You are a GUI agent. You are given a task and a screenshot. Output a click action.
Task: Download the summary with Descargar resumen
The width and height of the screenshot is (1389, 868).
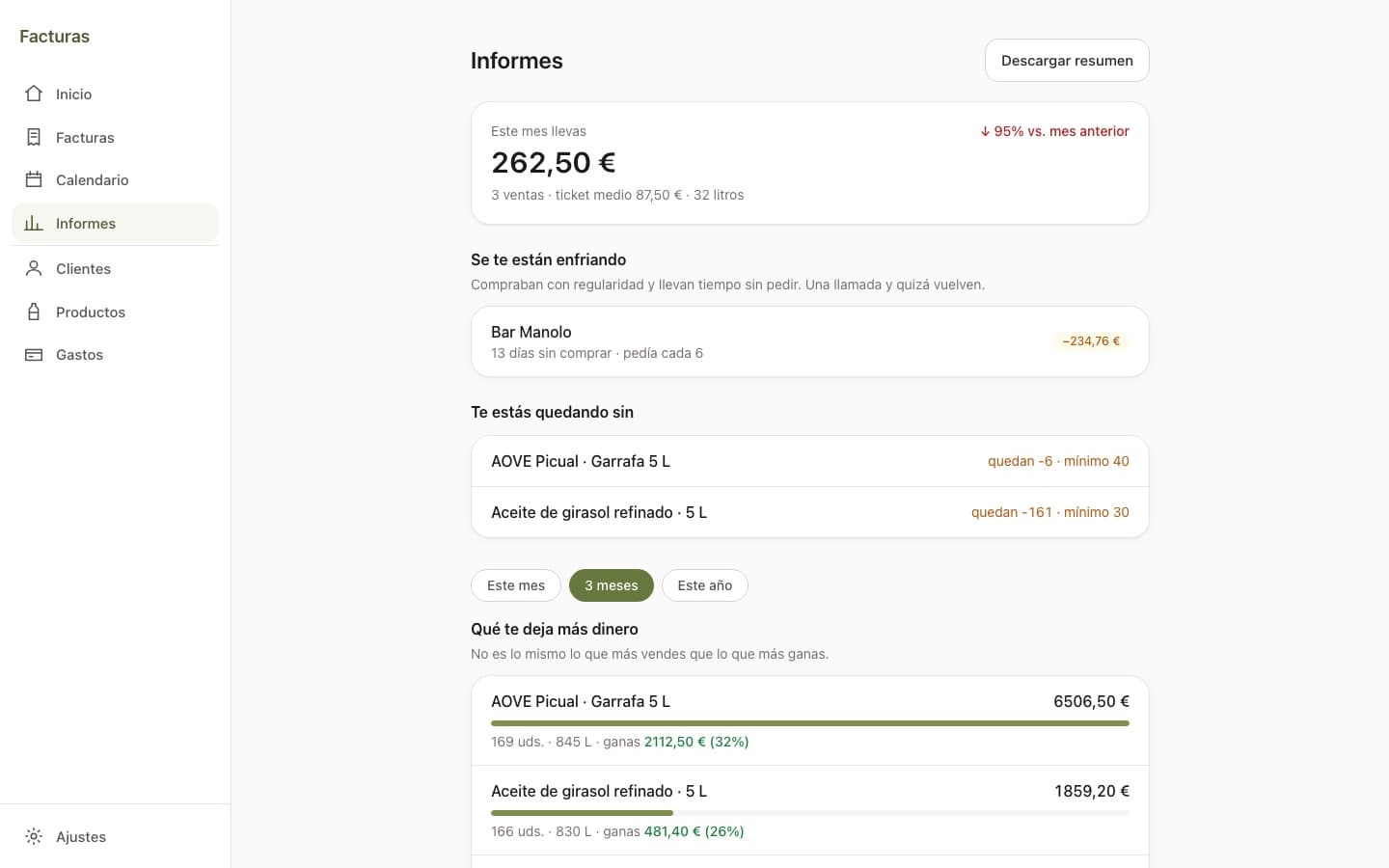pos(1067,60)
